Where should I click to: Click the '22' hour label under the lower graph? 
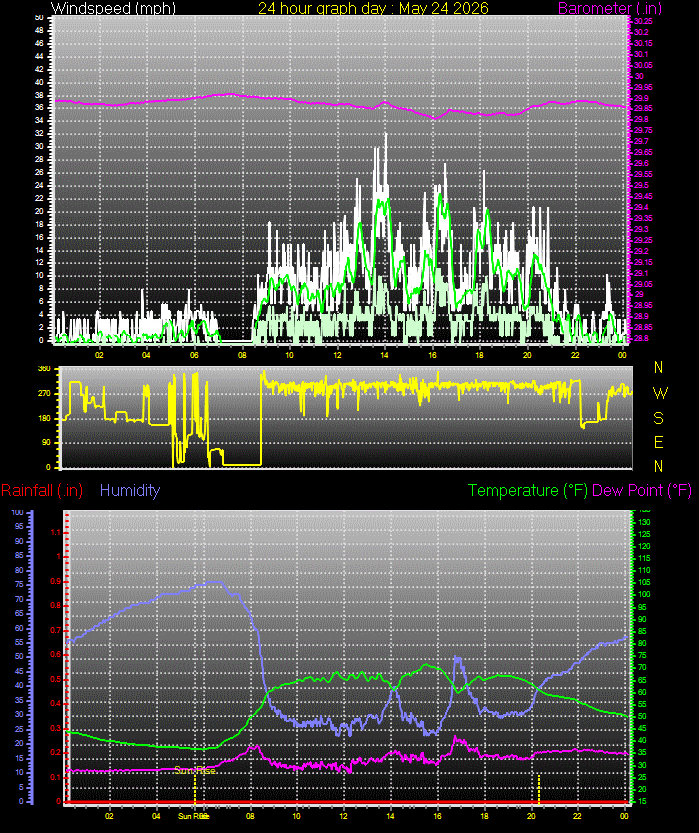click(x=577, y=816)
